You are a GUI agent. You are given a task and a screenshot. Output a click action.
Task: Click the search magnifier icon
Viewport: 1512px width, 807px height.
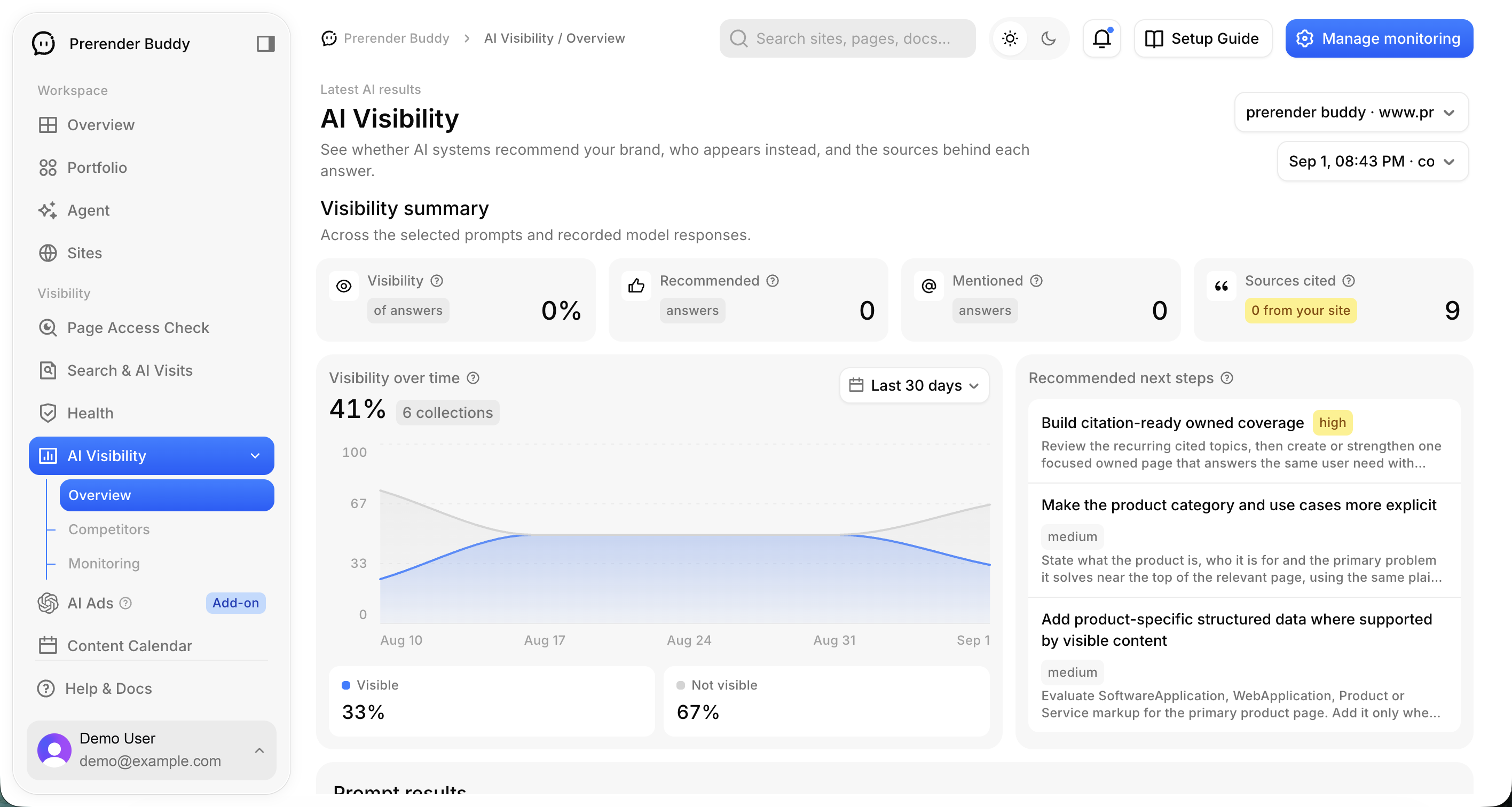738,39
